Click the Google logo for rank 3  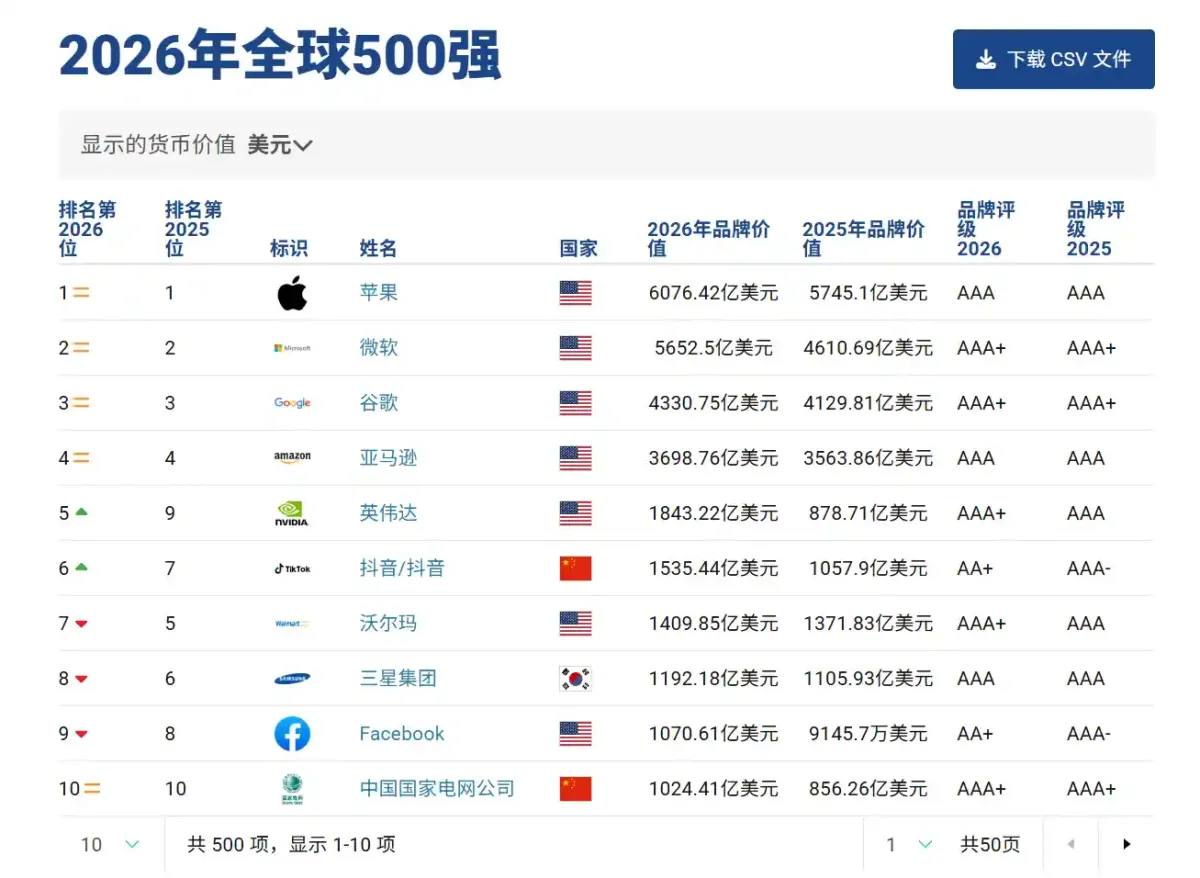point(292,403)
